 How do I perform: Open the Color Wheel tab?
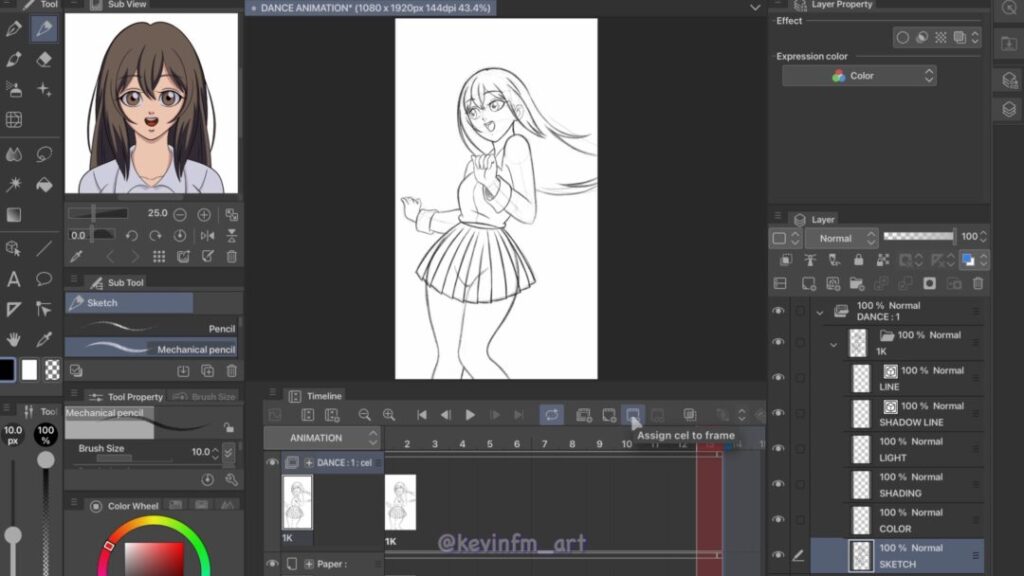tap(125, 505)
